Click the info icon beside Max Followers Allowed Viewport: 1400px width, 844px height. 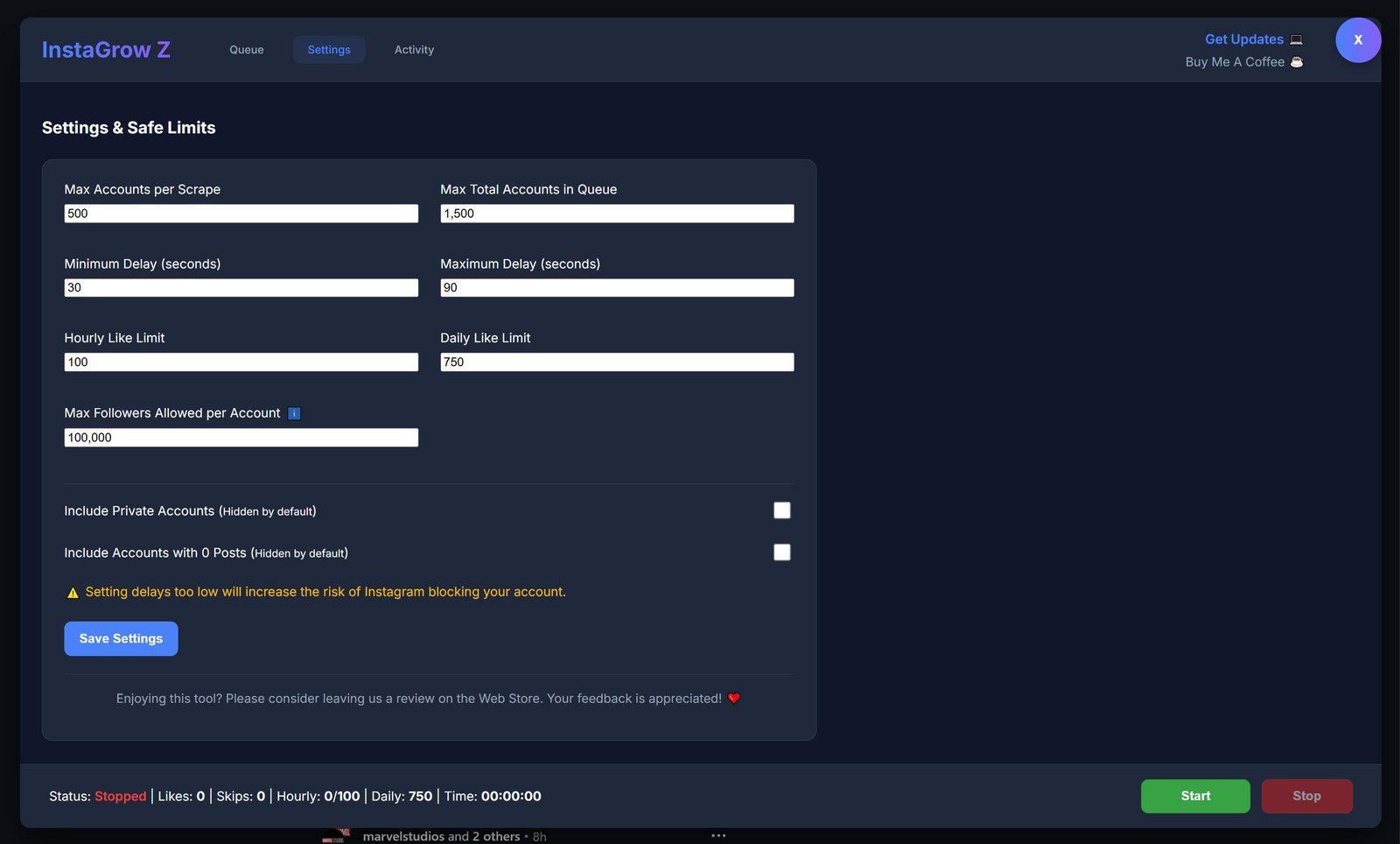[294, 413]
